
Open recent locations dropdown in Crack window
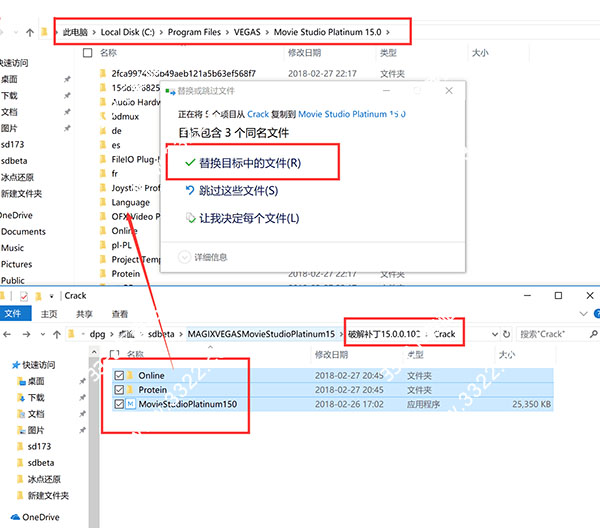click(x=42, y=334)
